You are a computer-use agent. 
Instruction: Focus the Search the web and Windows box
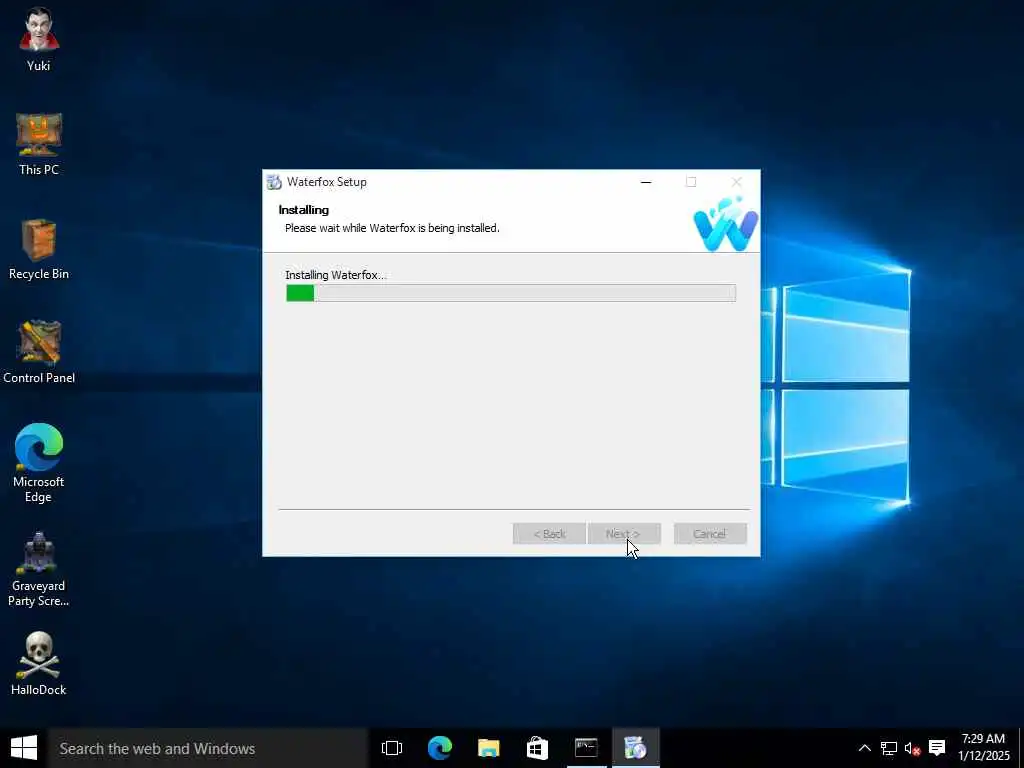point(208,748)
